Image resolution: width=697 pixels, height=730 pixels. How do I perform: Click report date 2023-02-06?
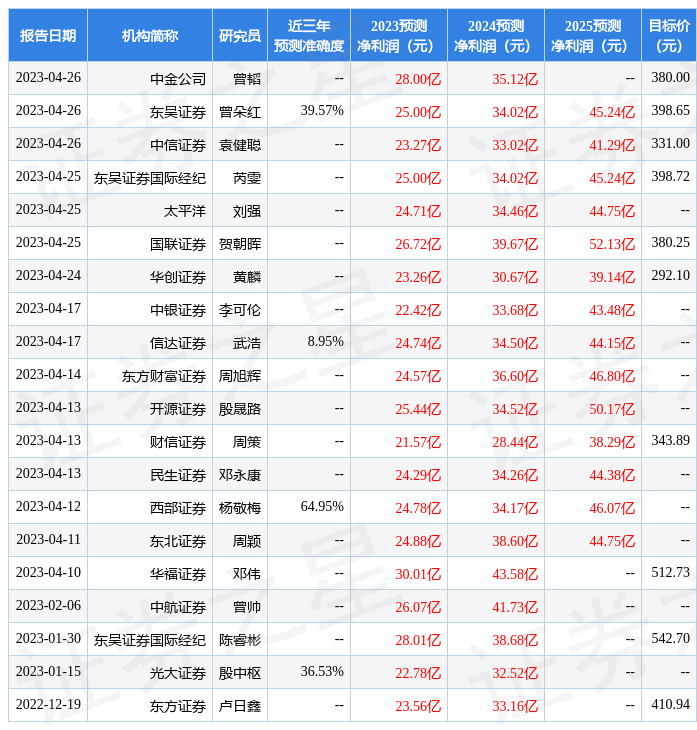(48, 606)
